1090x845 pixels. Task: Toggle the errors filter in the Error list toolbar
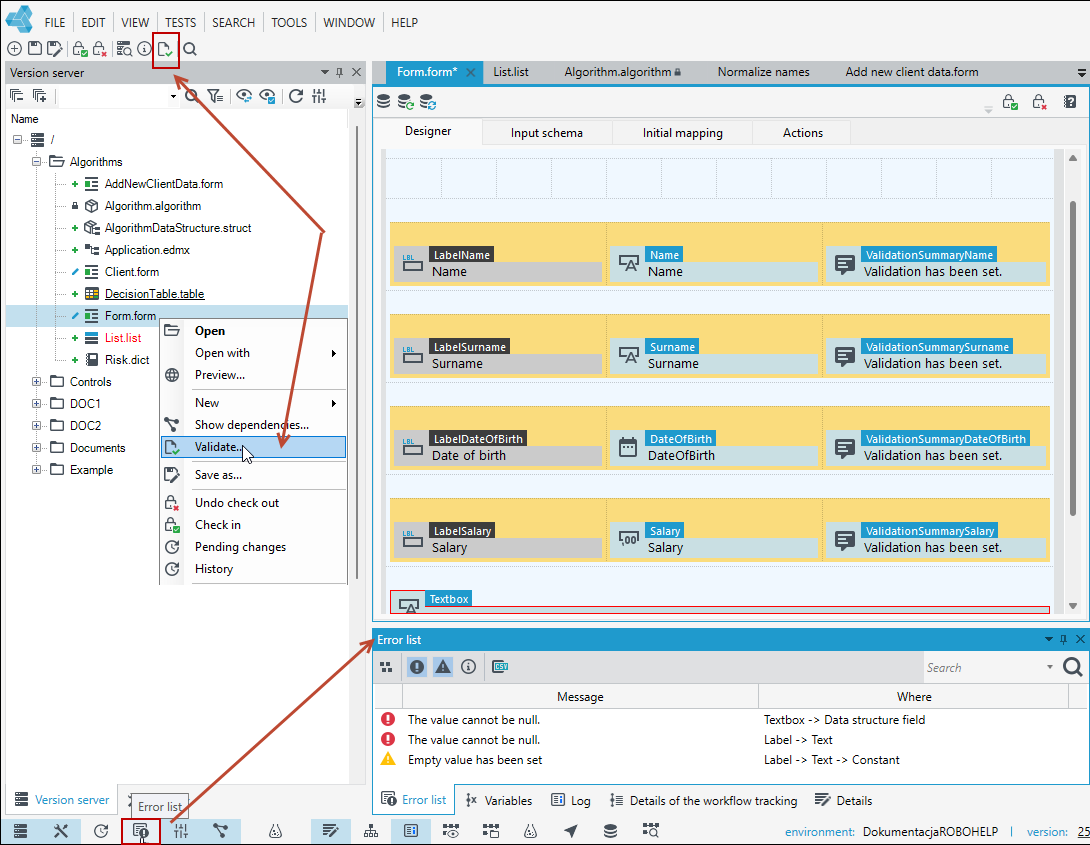[x=416, y=667]
